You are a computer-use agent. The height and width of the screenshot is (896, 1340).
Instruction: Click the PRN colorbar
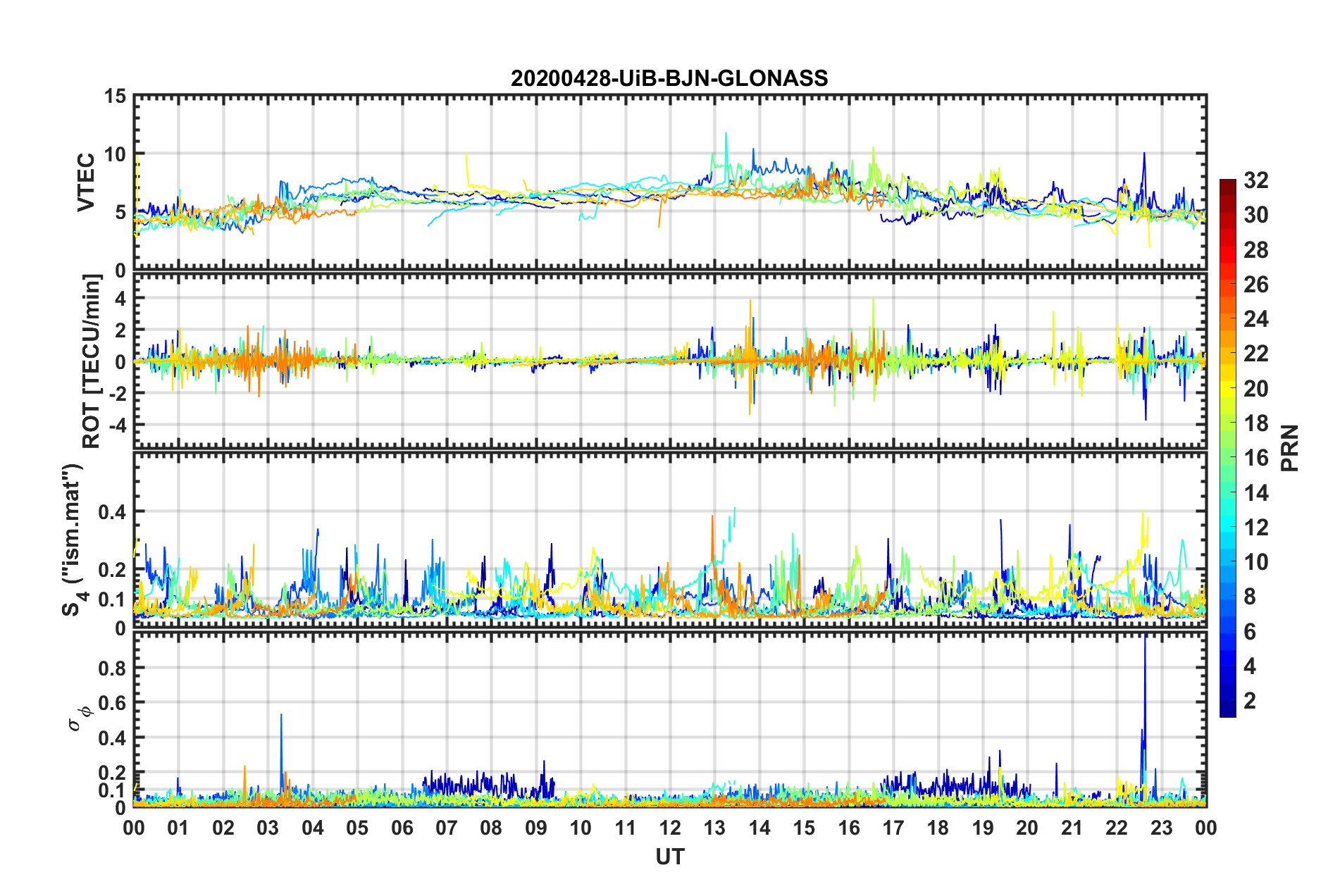[1227, 448]
